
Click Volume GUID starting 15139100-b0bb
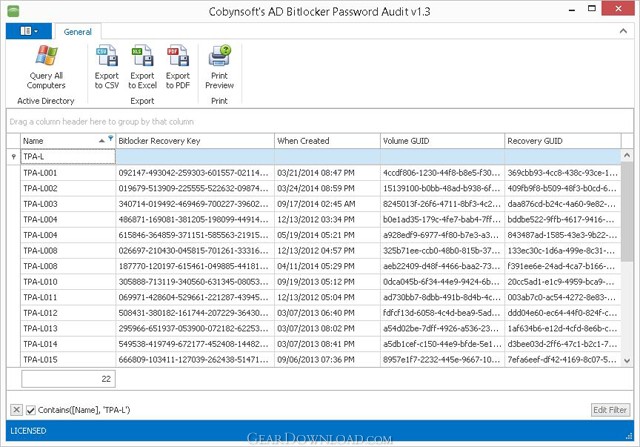pyautogui.click(x=442, y=188)
